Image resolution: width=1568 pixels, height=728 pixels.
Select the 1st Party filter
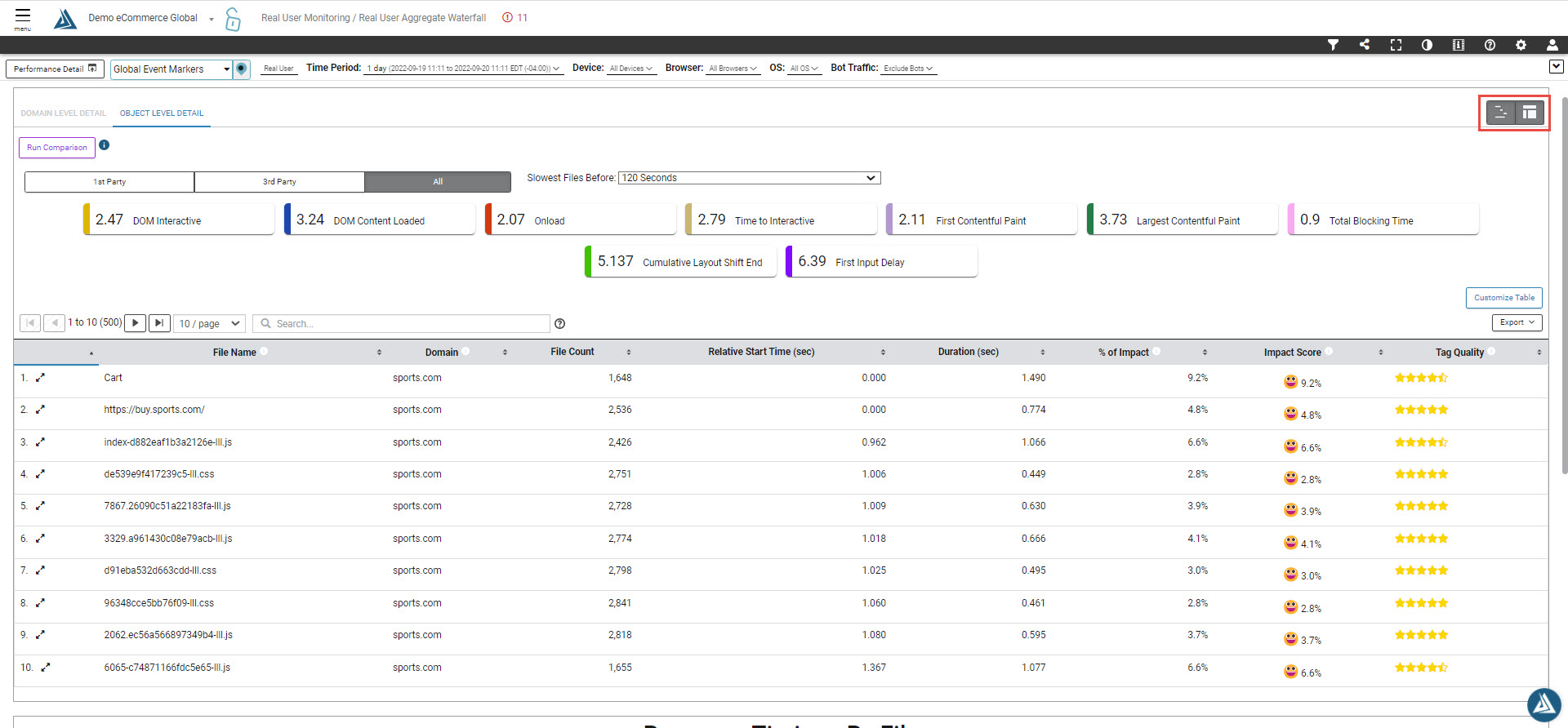(x=109, y=181)
